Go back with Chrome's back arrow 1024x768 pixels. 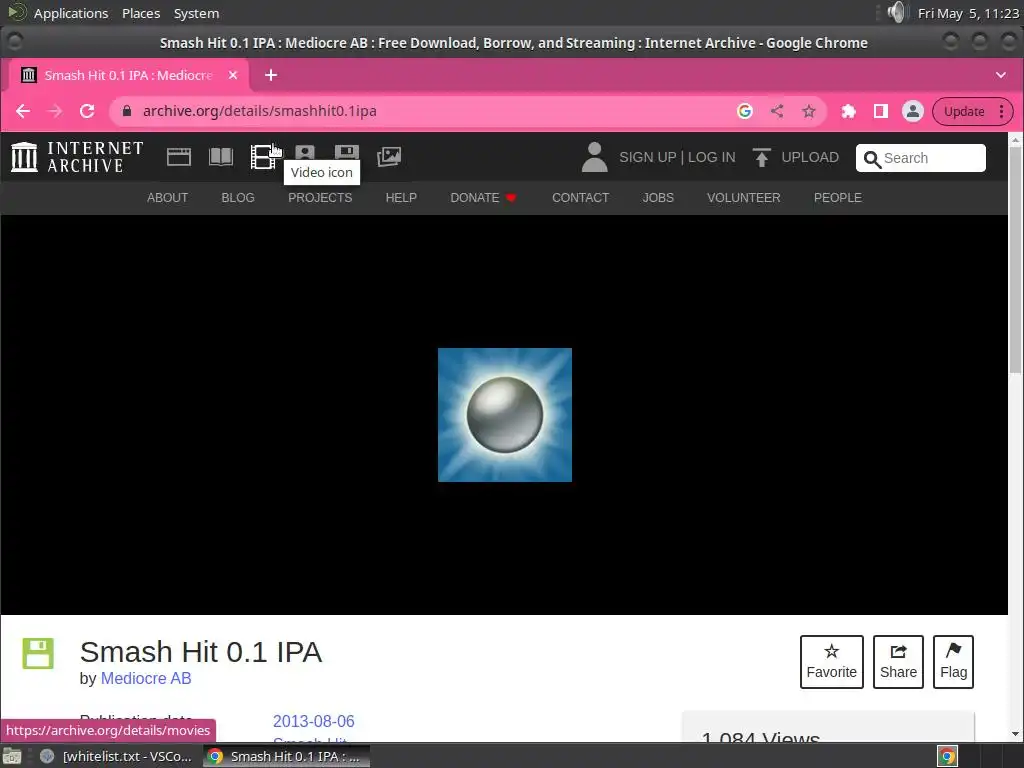click(x=23, y=111)
